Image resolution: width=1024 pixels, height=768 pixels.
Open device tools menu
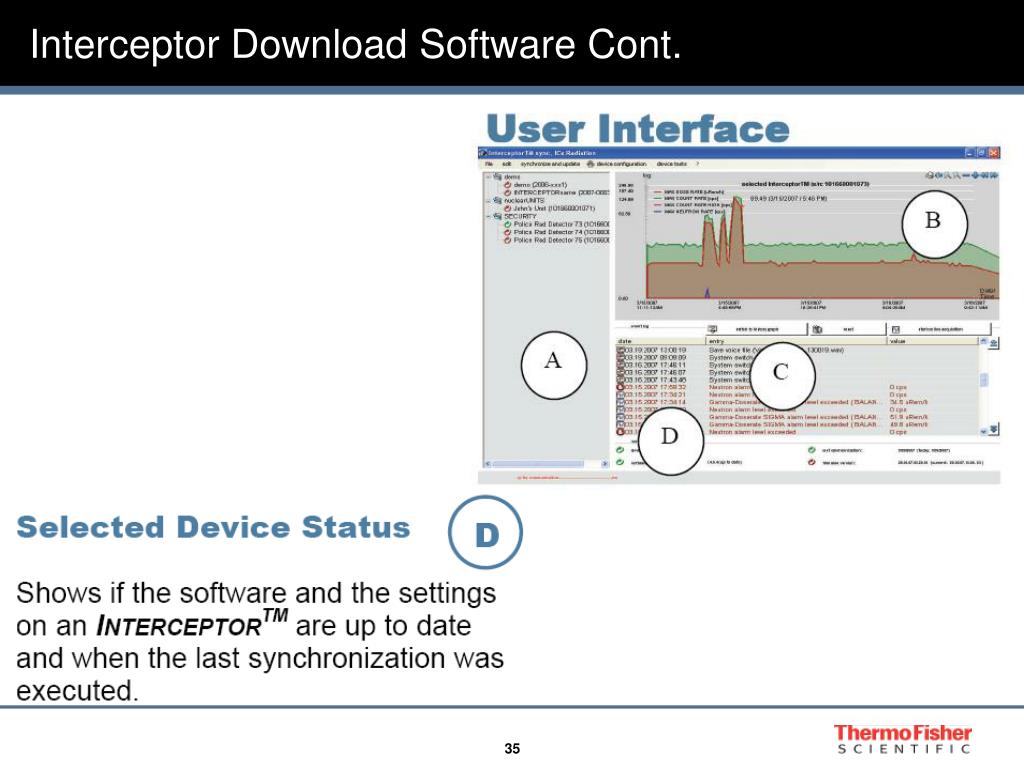pos(671,164)
